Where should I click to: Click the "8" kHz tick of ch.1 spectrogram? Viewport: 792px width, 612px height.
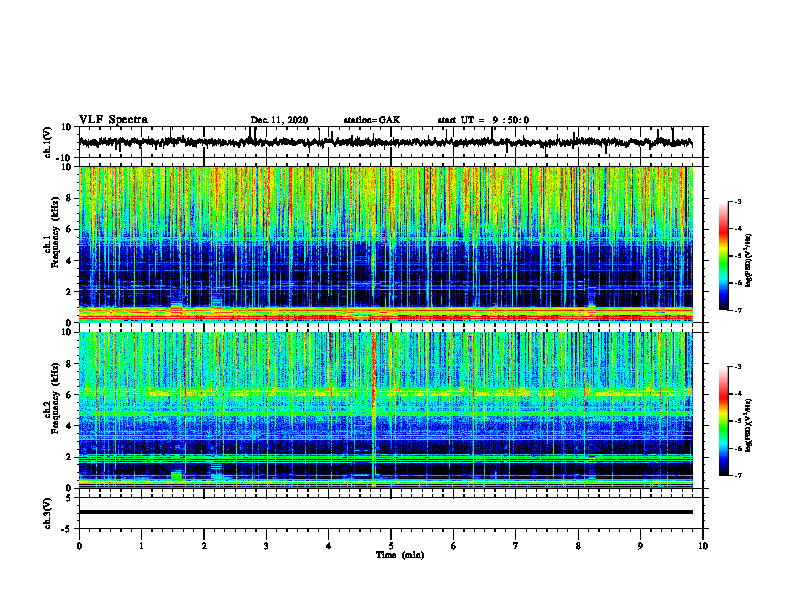pyautogui.click(x=69, y=198)
